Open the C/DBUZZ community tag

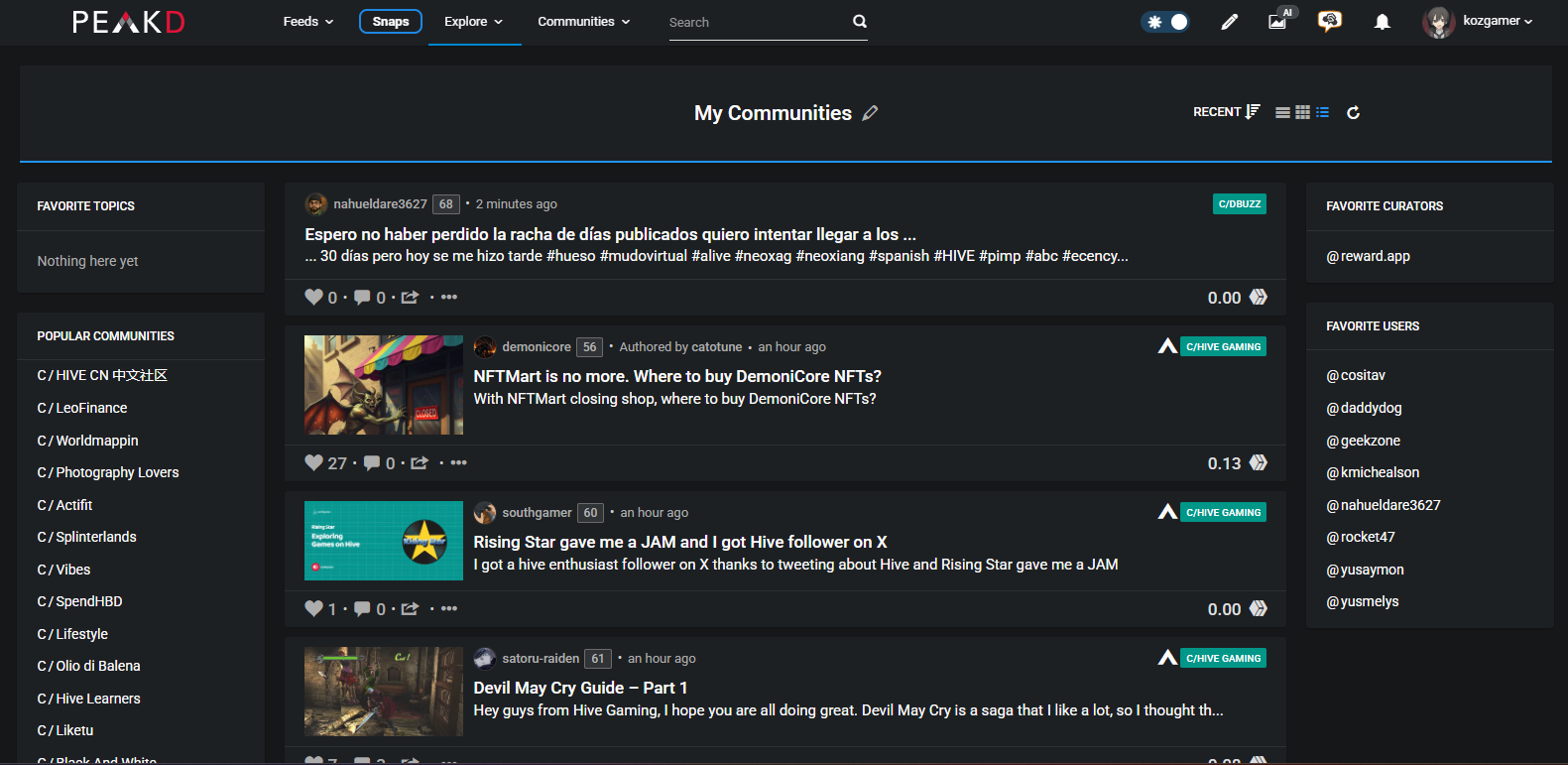1240,203
